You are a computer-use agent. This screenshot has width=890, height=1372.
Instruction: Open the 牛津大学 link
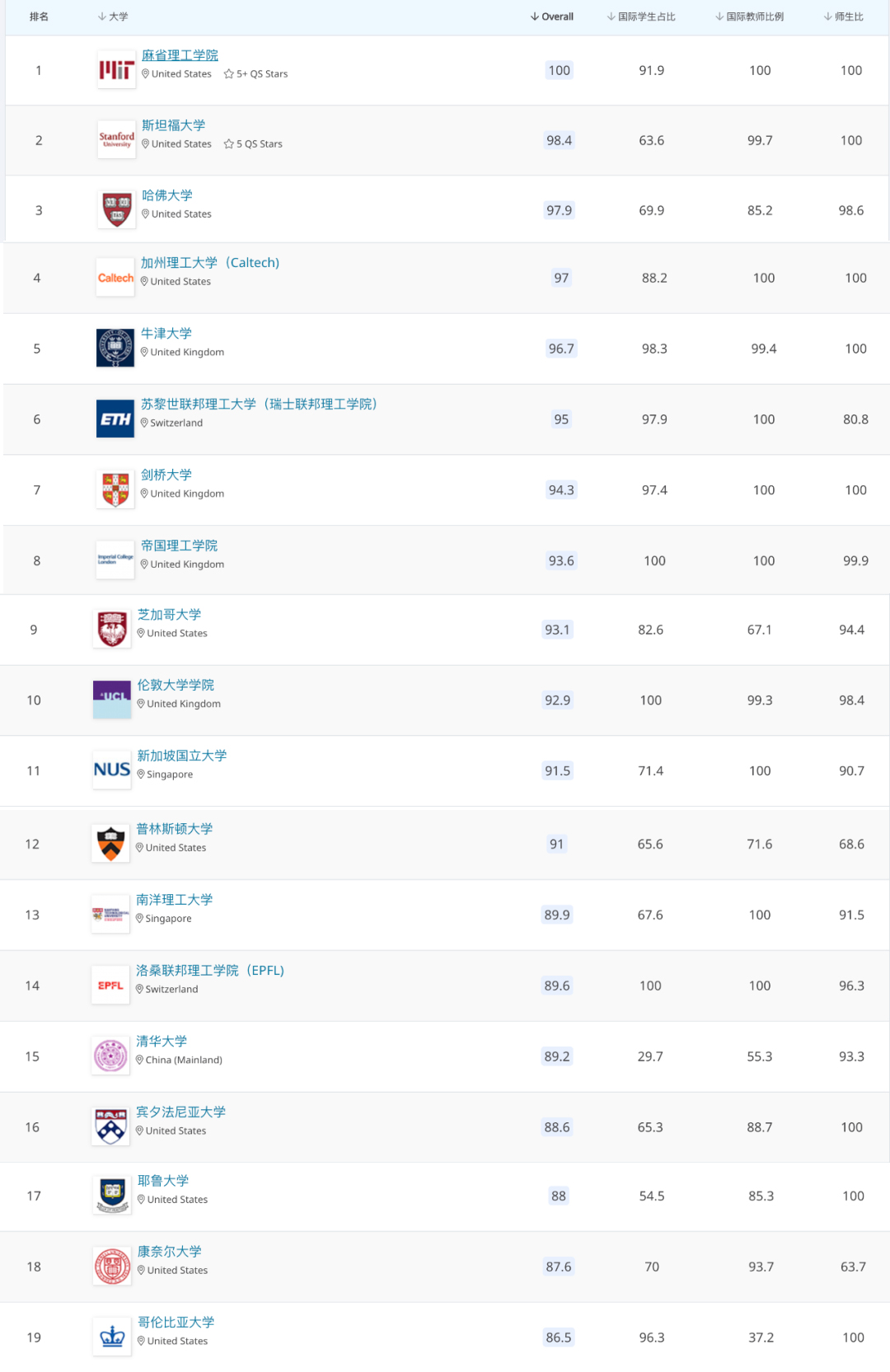tap(166, 333)
